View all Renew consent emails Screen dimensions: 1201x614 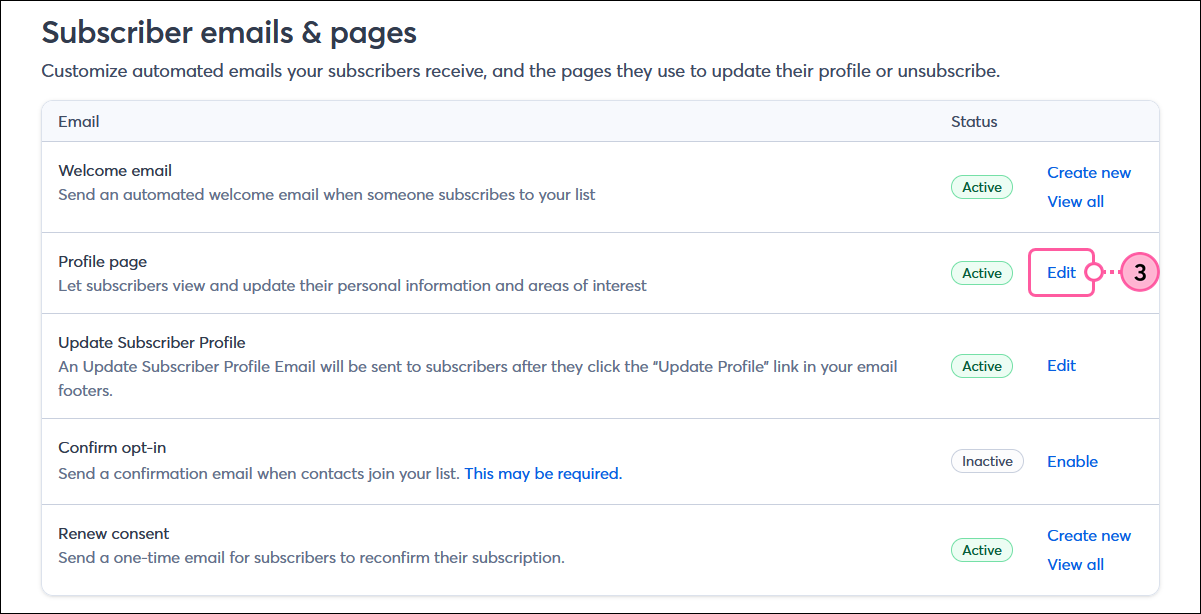point(1075,564)
